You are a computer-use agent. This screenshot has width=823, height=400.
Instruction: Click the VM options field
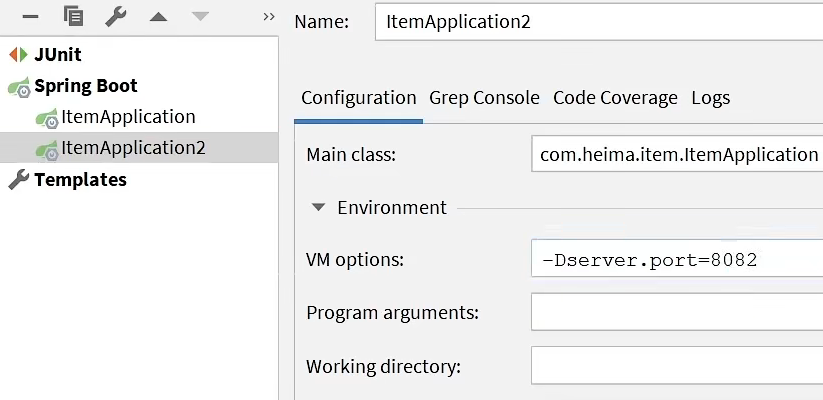(x=676, y=260)
